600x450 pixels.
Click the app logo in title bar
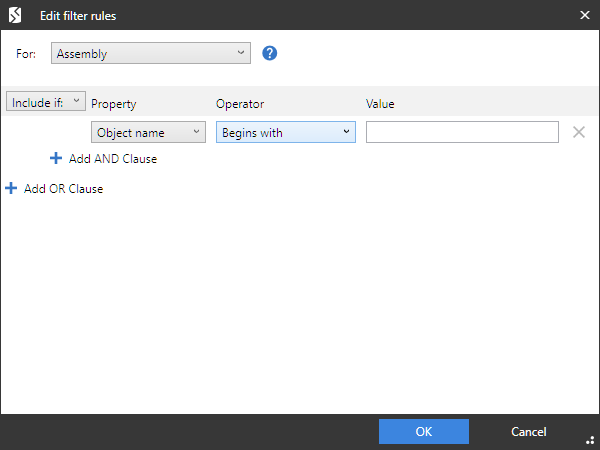coord(15,15)
